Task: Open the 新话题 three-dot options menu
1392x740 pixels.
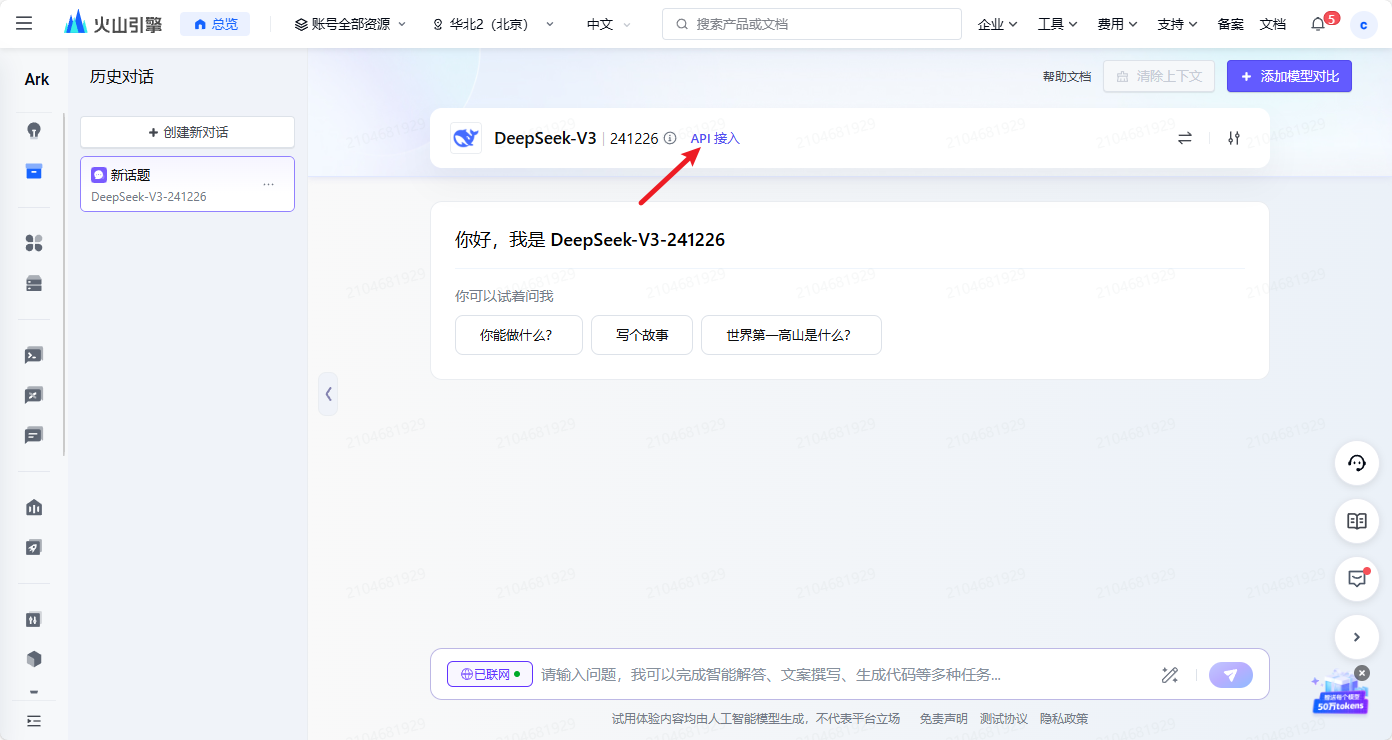Action: (268, 184)
